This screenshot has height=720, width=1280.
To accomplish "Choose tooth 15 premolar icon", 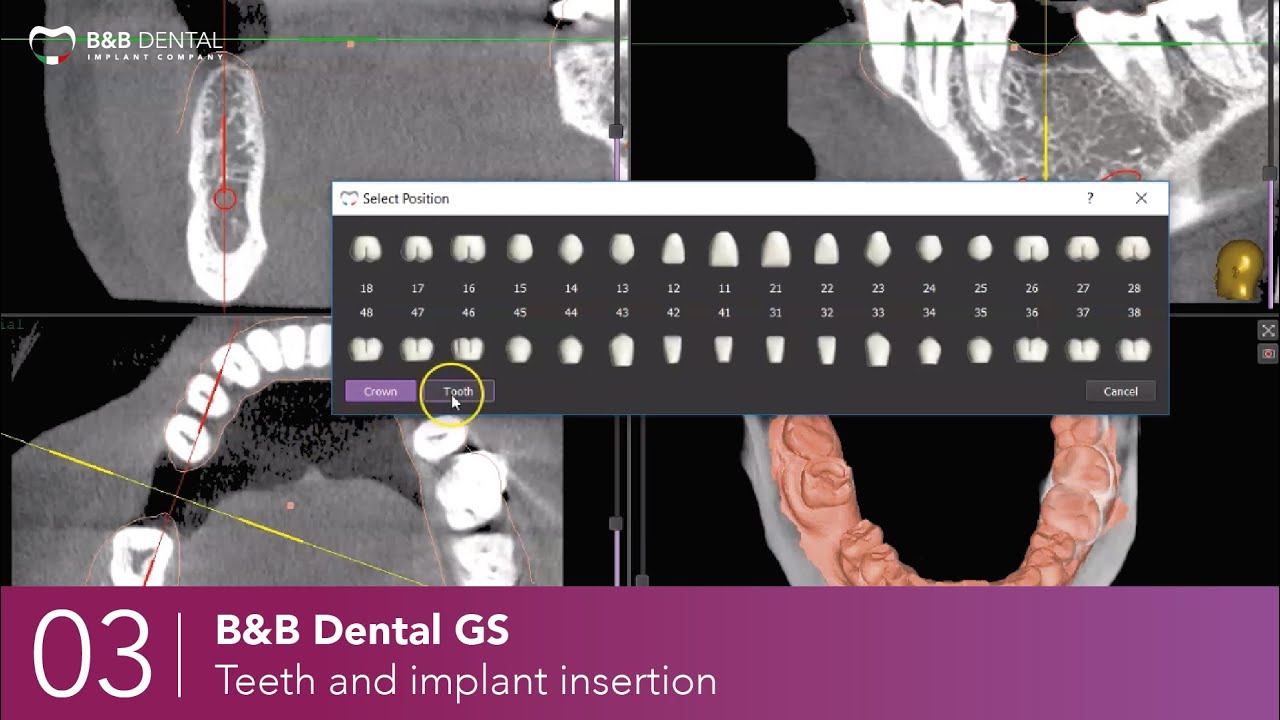I will click(x=520, y=249).
